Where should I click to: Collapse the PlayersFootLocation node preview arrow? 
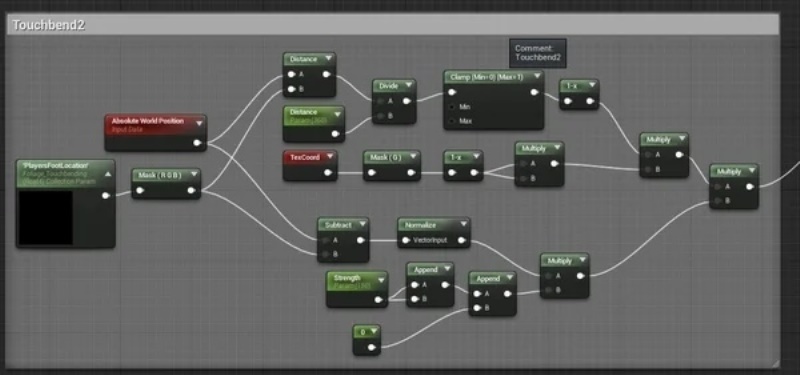click(108, 174)
